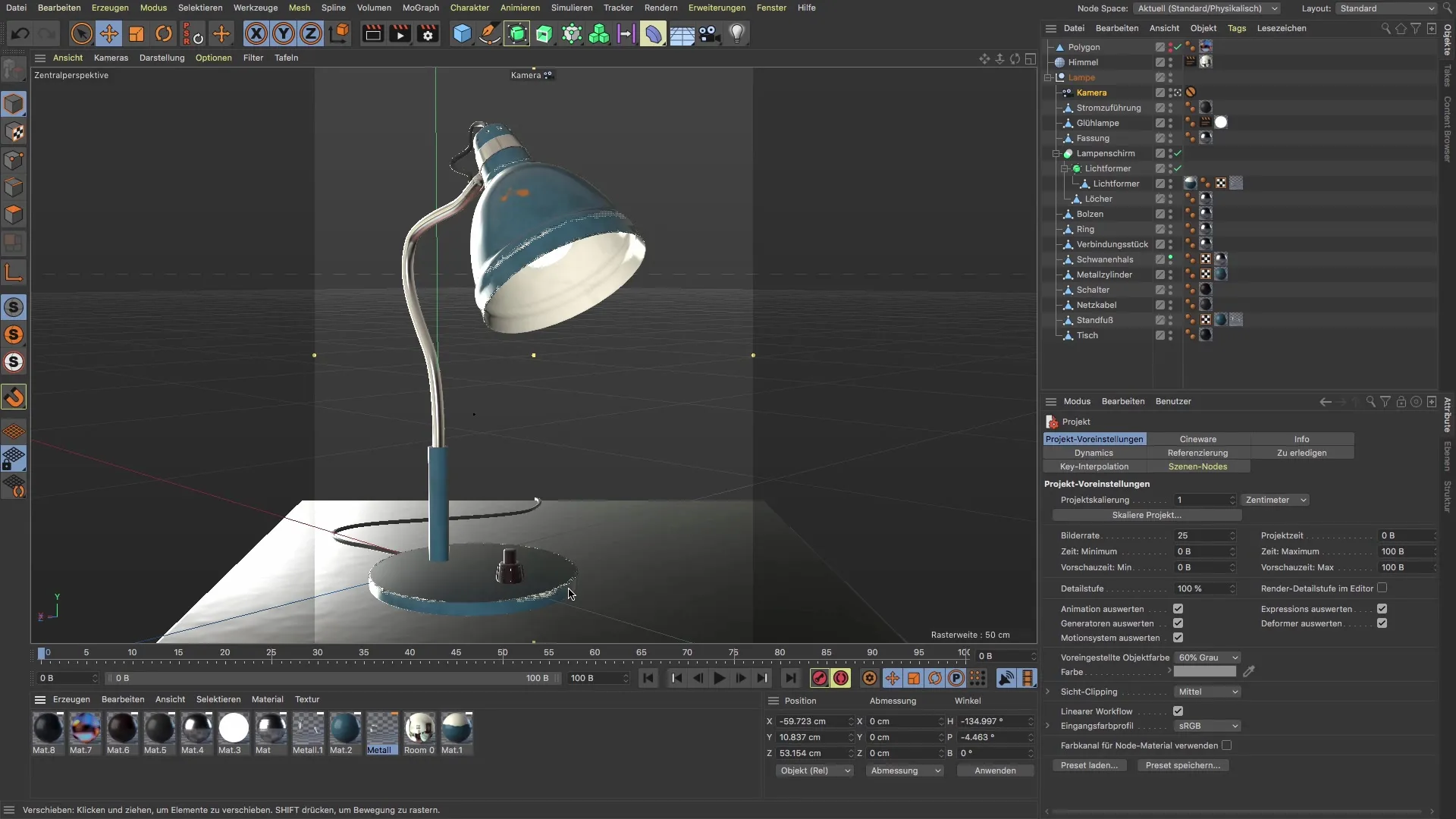Toggle Z axis lock
Viewport: 1456px width, 819px height.
tap(311, 33)
